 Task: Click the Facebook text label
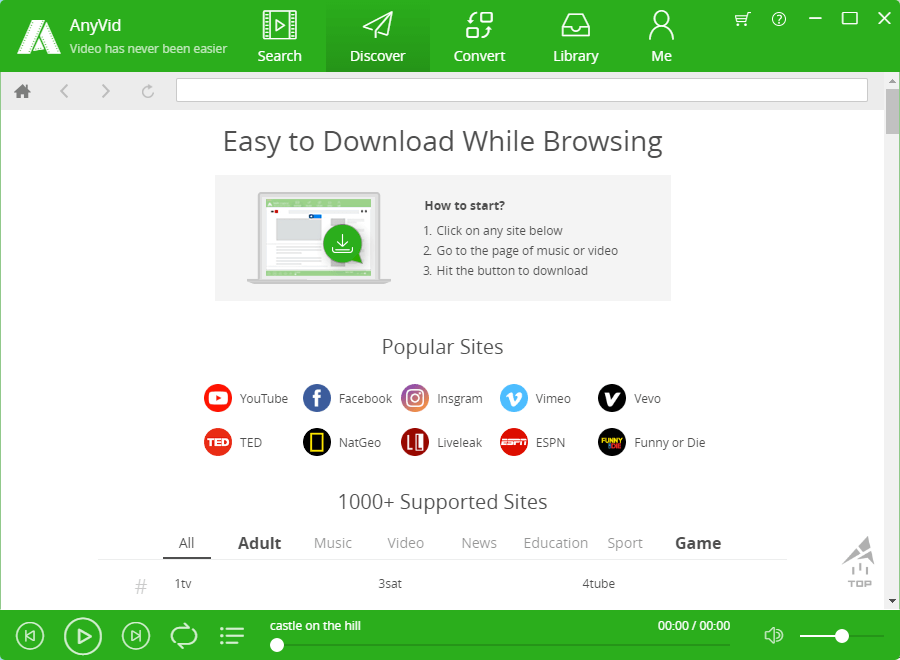coord(365,398)
